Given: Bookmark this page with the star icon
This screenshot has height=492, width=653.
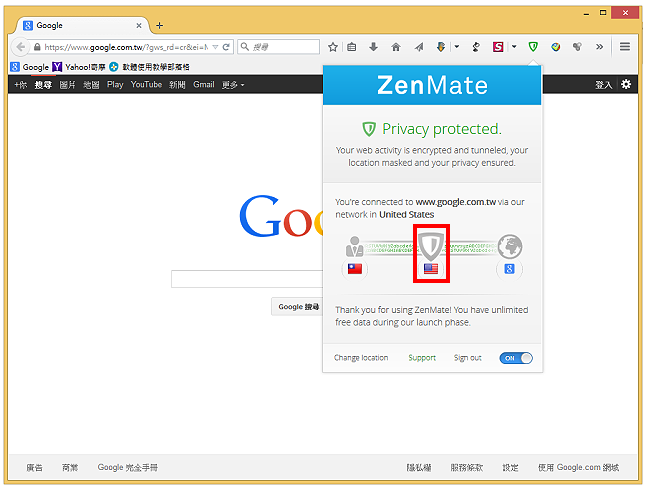Looking at the screenshot, I should [x=333, y=47].
